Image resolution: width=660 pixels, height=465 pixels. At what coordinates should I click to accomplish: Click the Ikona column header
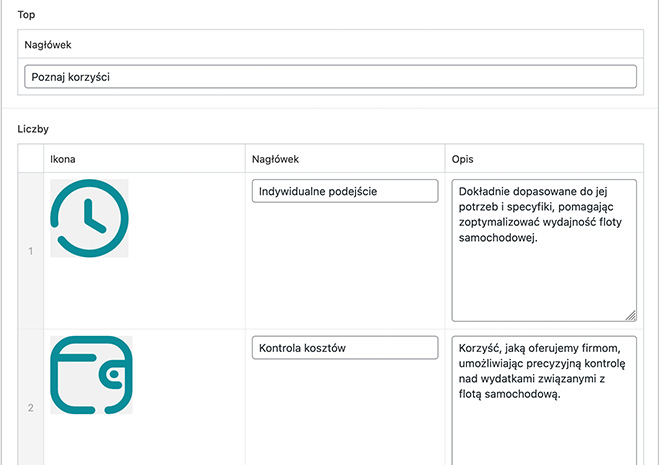coord(63,159)
